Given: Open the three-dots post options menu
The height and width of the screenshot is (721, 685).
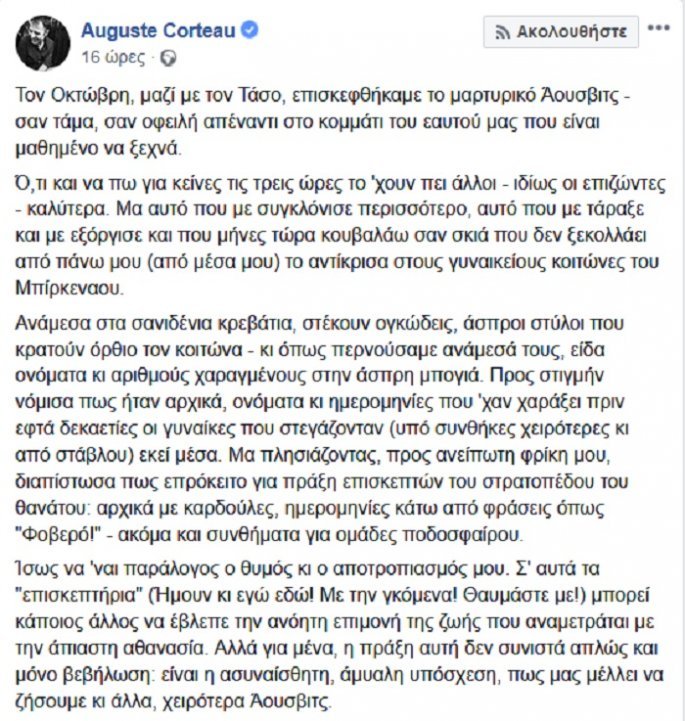Looking at the screenshot, I should (658, 29).
